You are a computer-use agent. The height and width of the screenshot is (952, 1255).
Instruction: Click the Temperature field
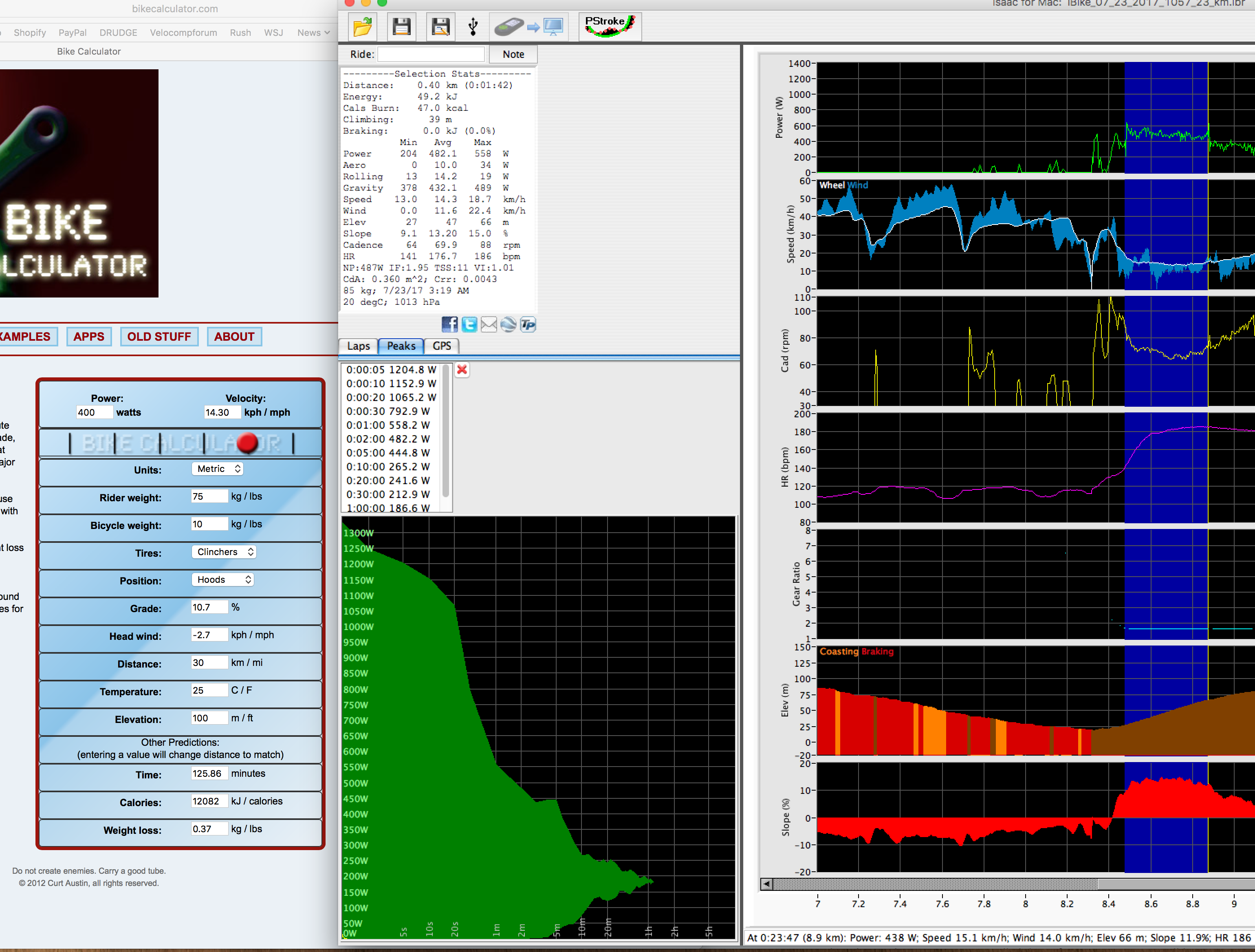tap(209, 690)
